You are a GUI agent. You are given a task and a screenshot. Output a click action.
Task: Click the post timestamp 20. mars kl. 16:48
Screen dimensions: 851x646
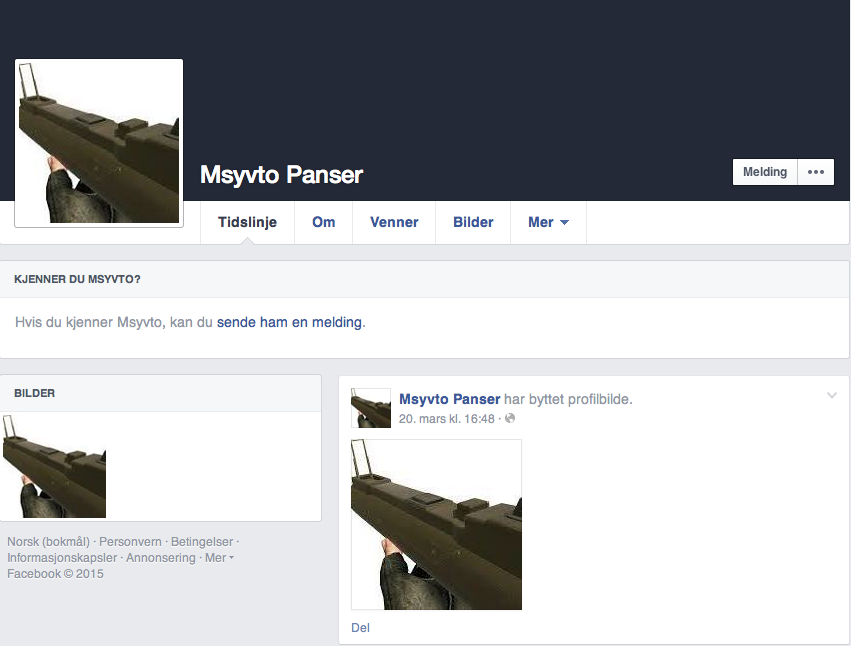pos(447,419)
